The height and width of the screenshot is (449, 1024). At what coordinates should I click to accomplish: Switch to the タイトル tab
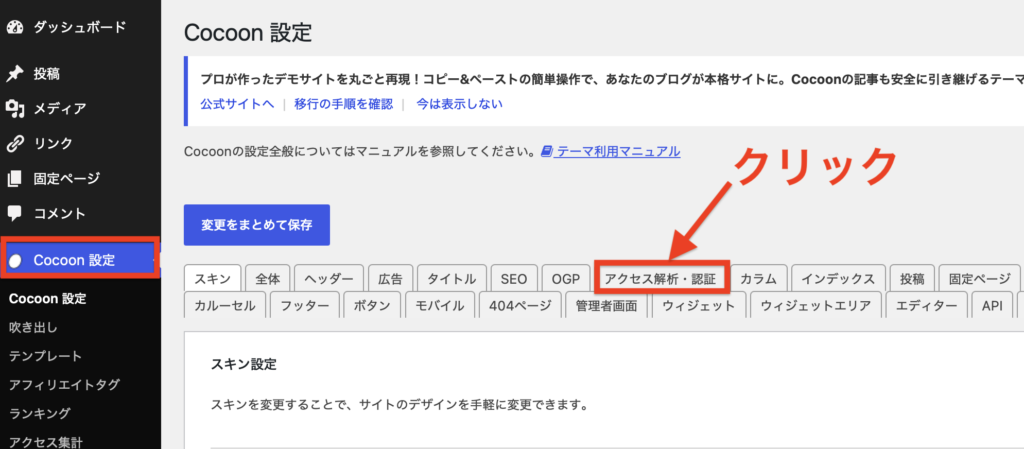pyautogui.click(x=452, y=279)
